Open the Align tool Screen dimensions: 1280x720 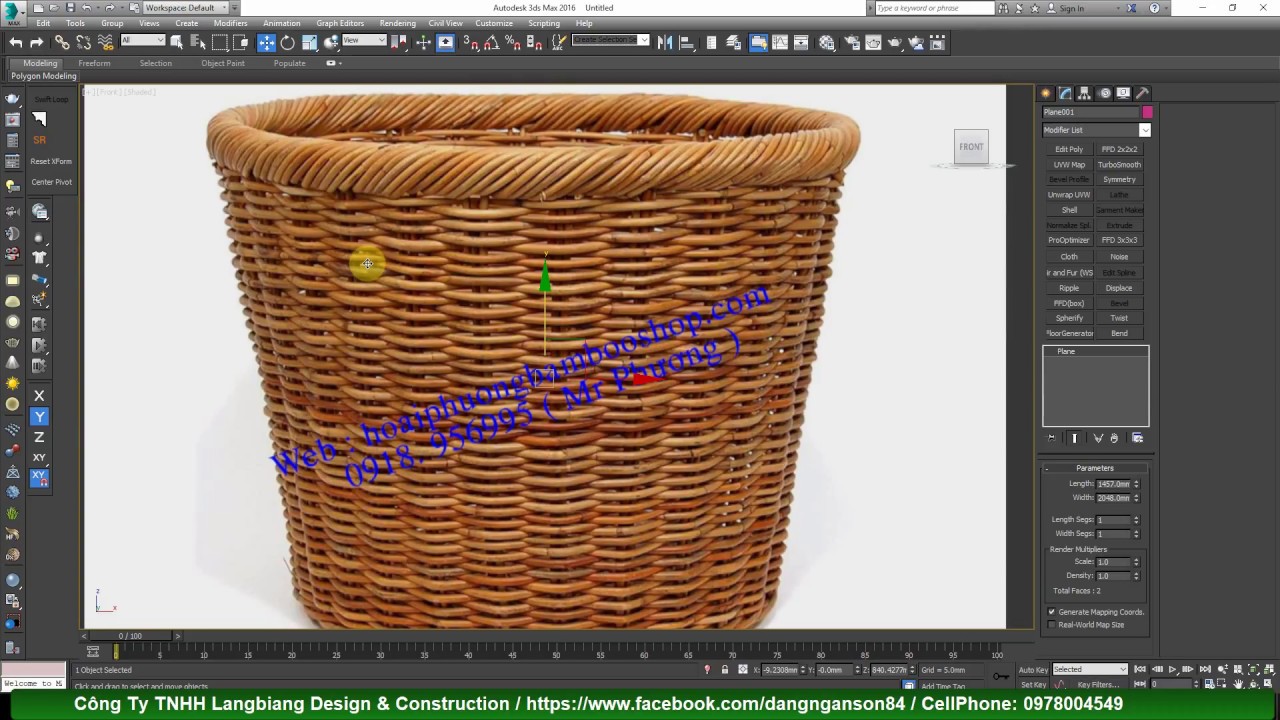pos(687,42)
